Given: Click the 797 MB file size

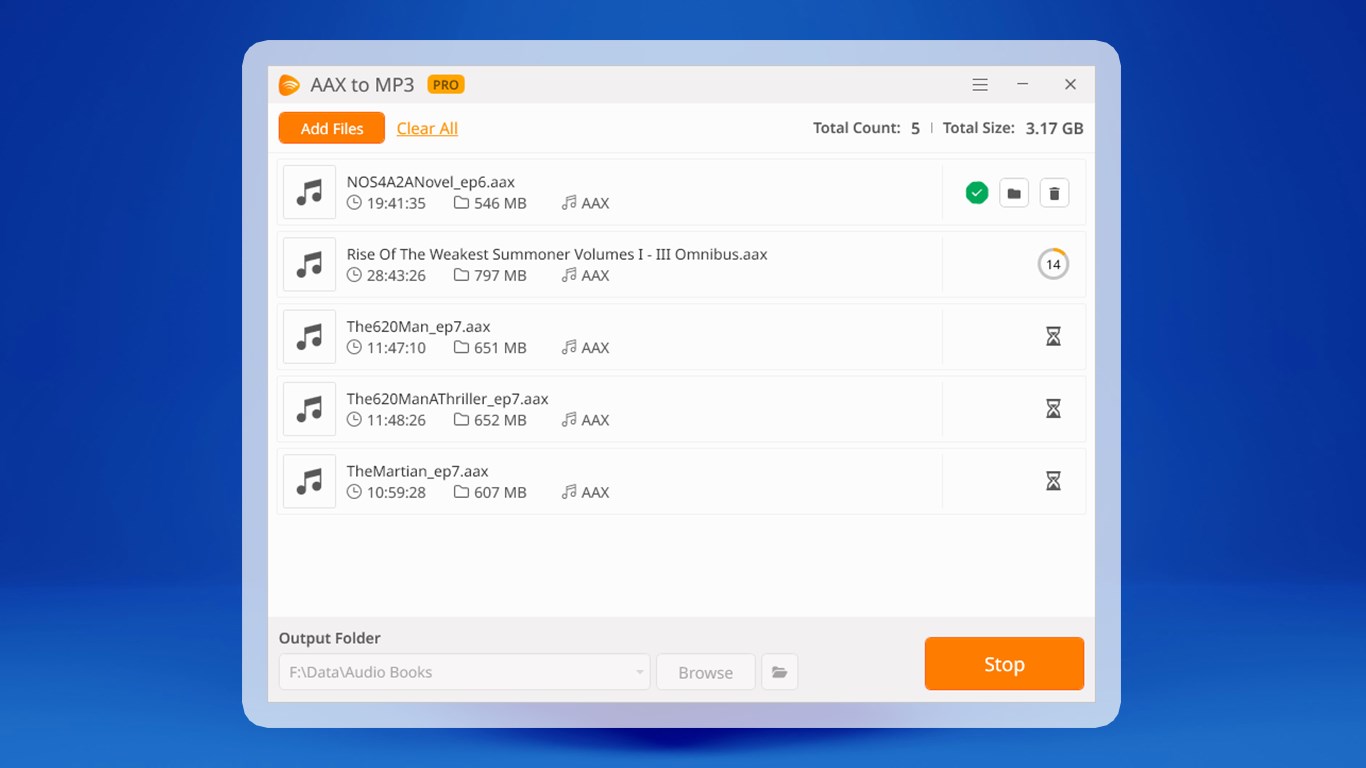Looking at the screenshot, I should [x=500, y=275].
